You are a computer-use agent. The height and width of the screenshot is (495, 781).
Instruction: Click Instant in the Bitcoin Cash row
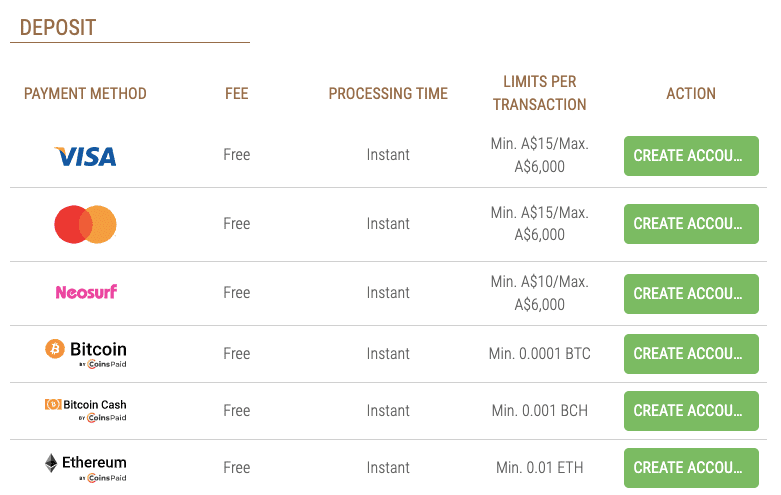click(x=388, y=411)
